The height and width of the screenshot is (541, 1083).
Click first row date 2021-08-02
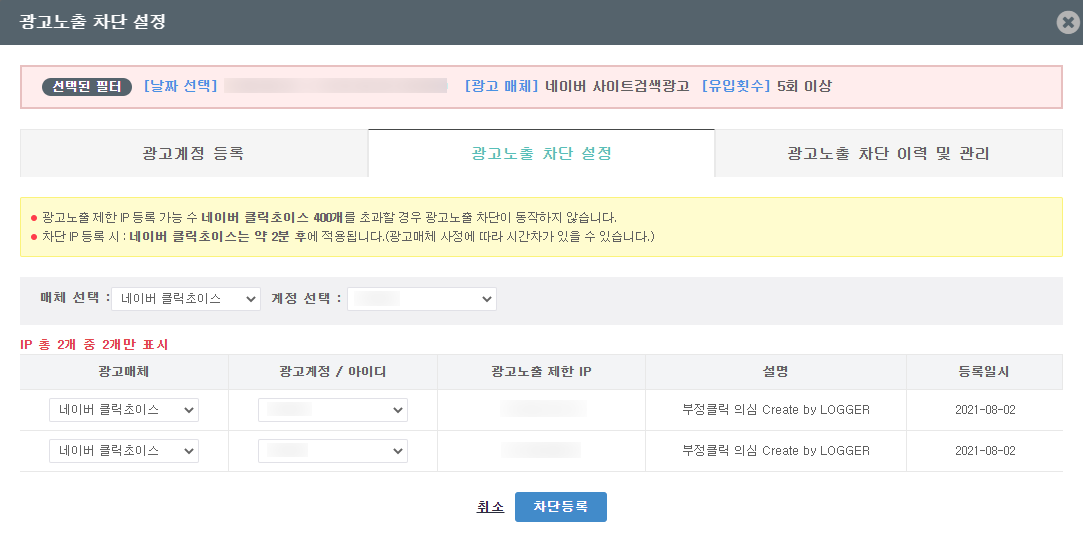coord(985,410)
